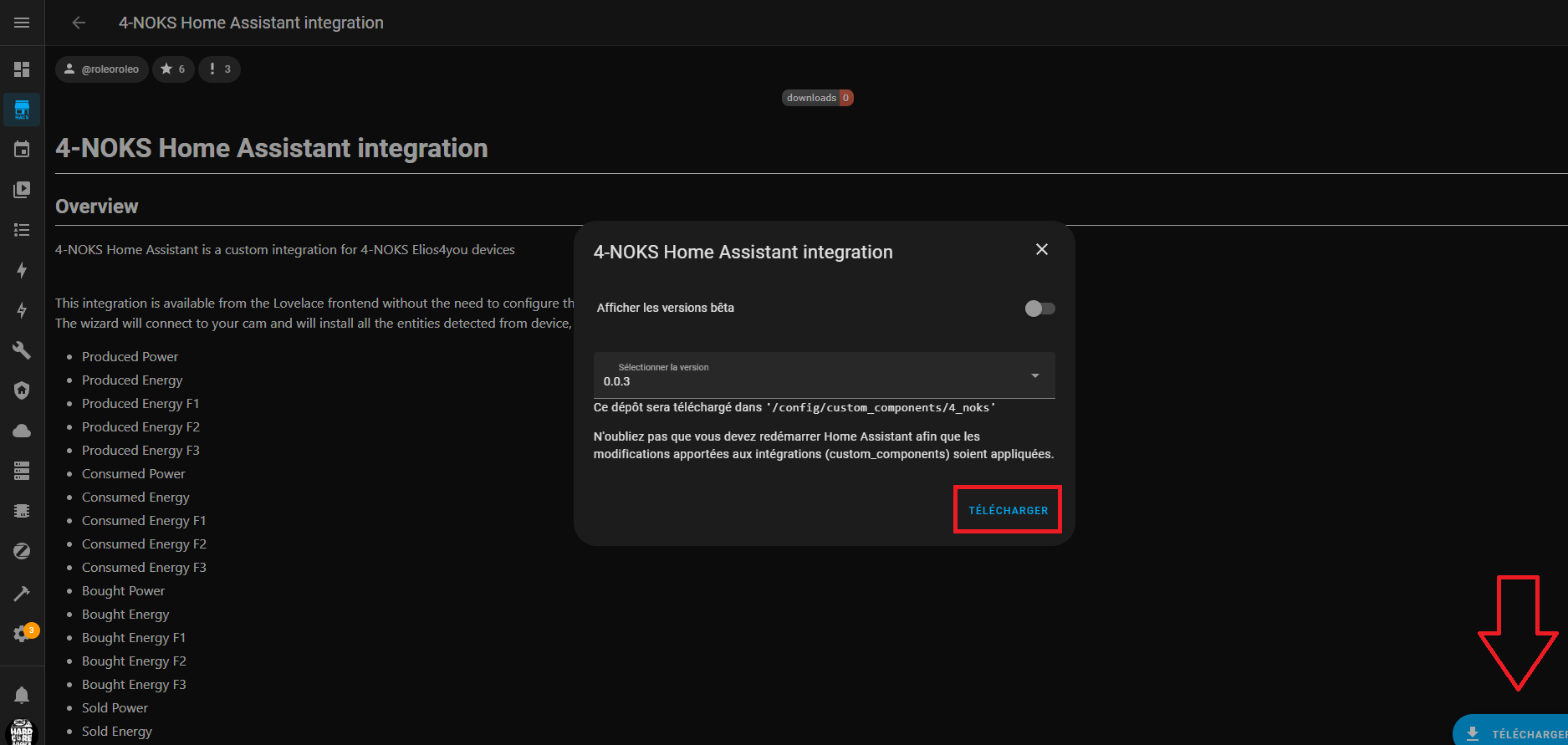Click the large 4-NOKS Home Assistant integration heading
This screenshot has height=745, width=1568.
(272, 148)
